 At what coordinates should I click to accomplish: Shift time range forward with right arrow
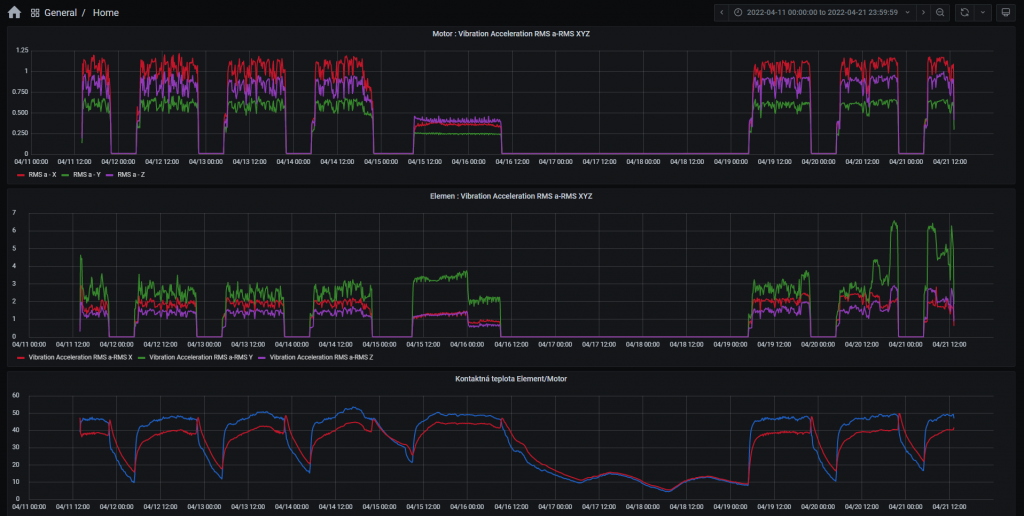pyautogui.click(x=923, y=13)
